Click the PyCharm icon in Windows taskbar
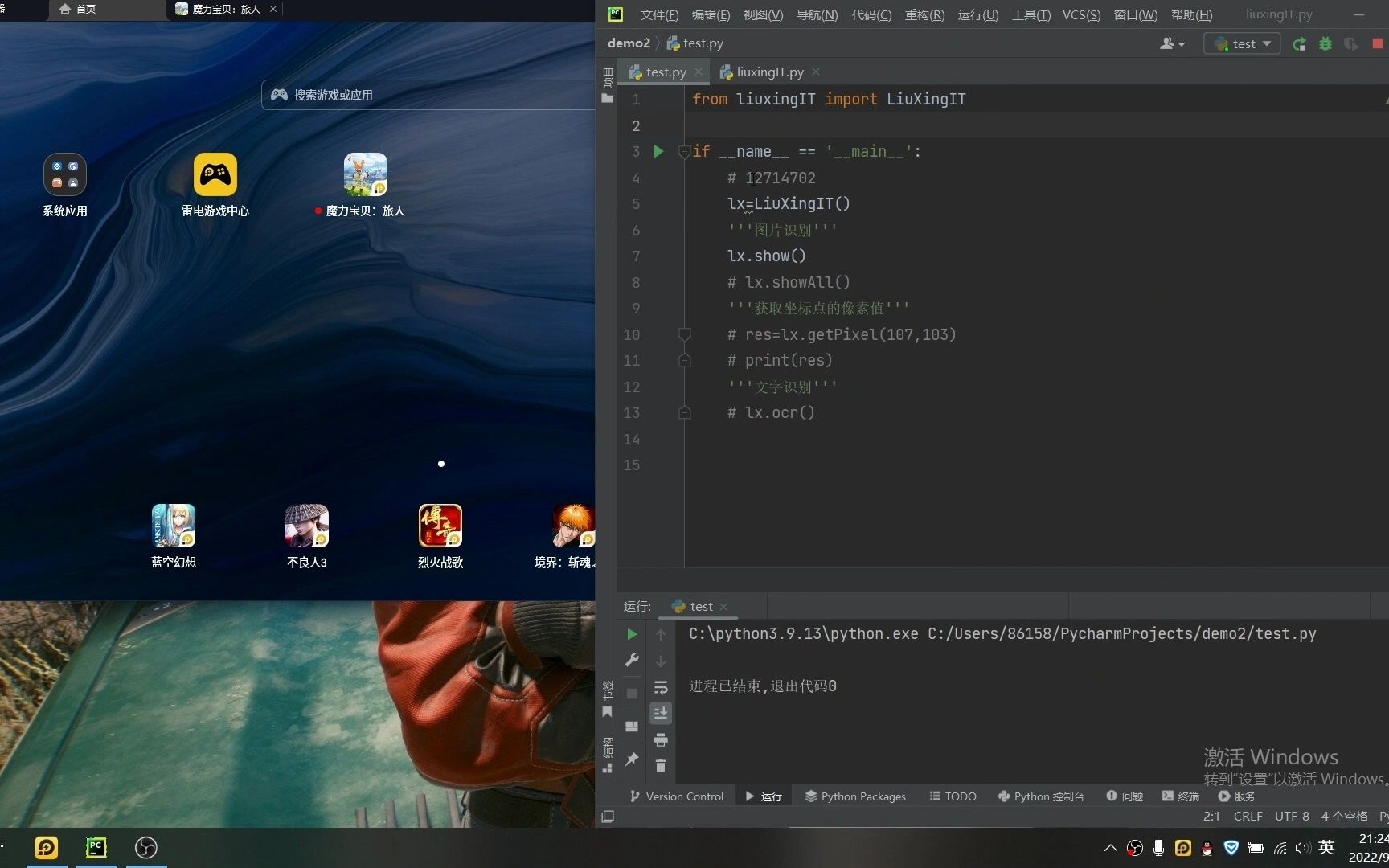Viewport: 1389px width, 868px height. [96, 847]
